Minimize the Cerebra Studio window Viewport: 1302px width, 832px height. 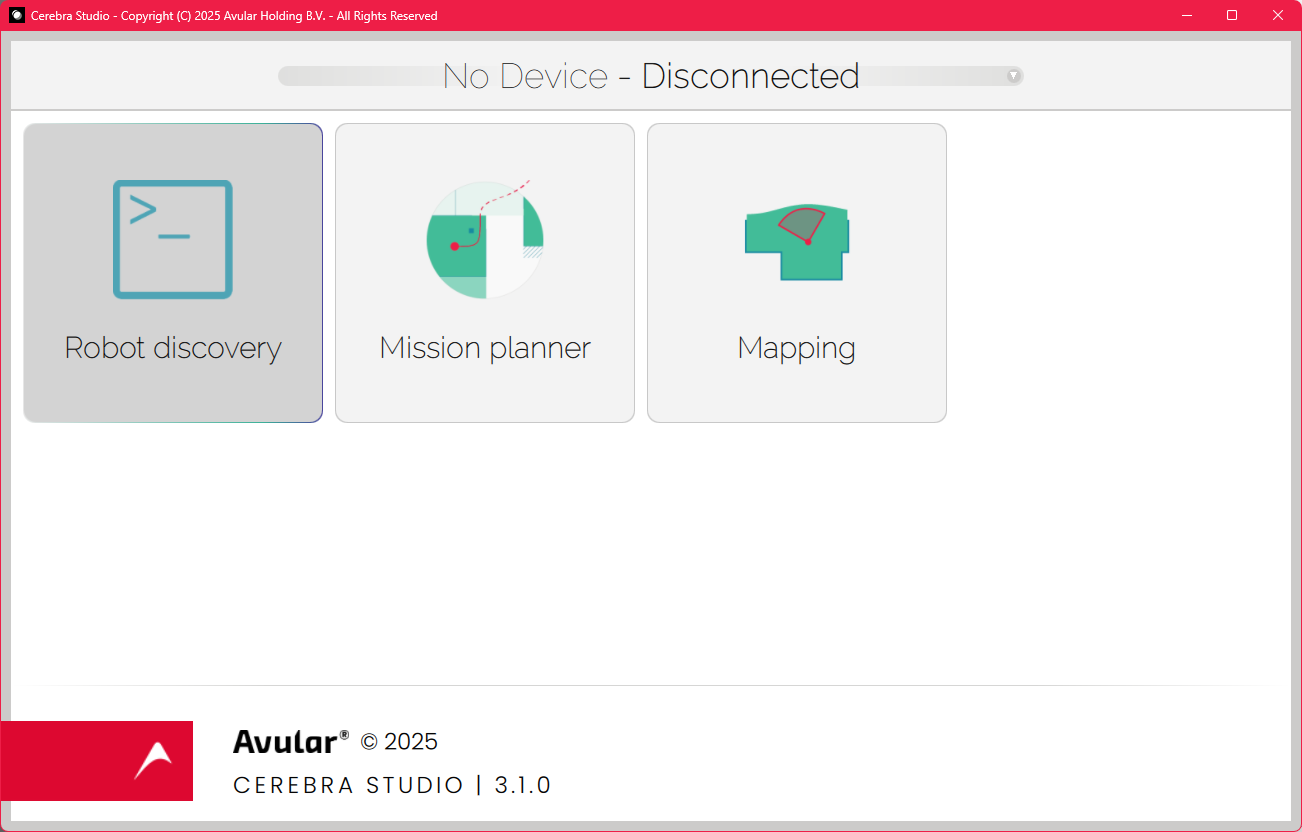click(x=1187, y=15)
